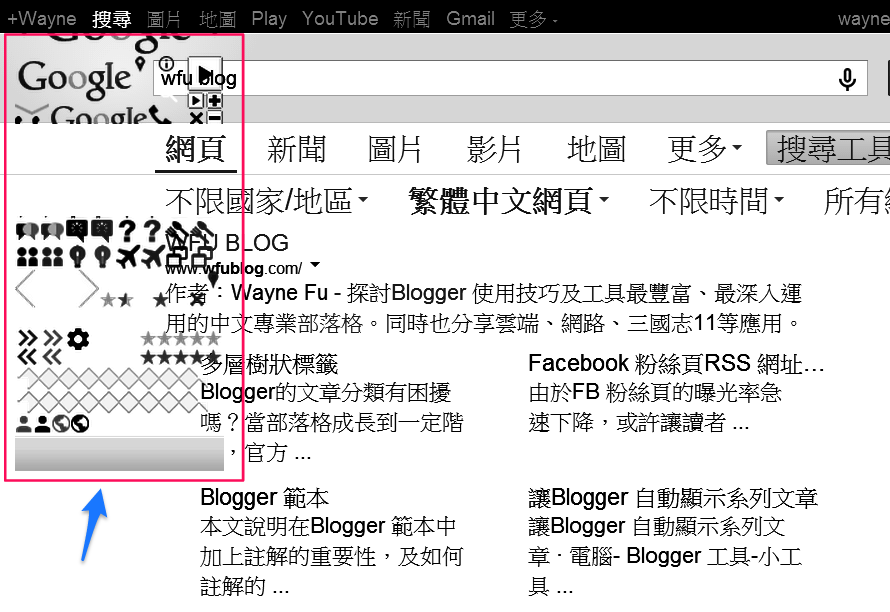The image size is (890, 612).
Task: Click snippet text 本文說明在Blogger 範本中
Action: pyautogui.click(x=328, y=526)
